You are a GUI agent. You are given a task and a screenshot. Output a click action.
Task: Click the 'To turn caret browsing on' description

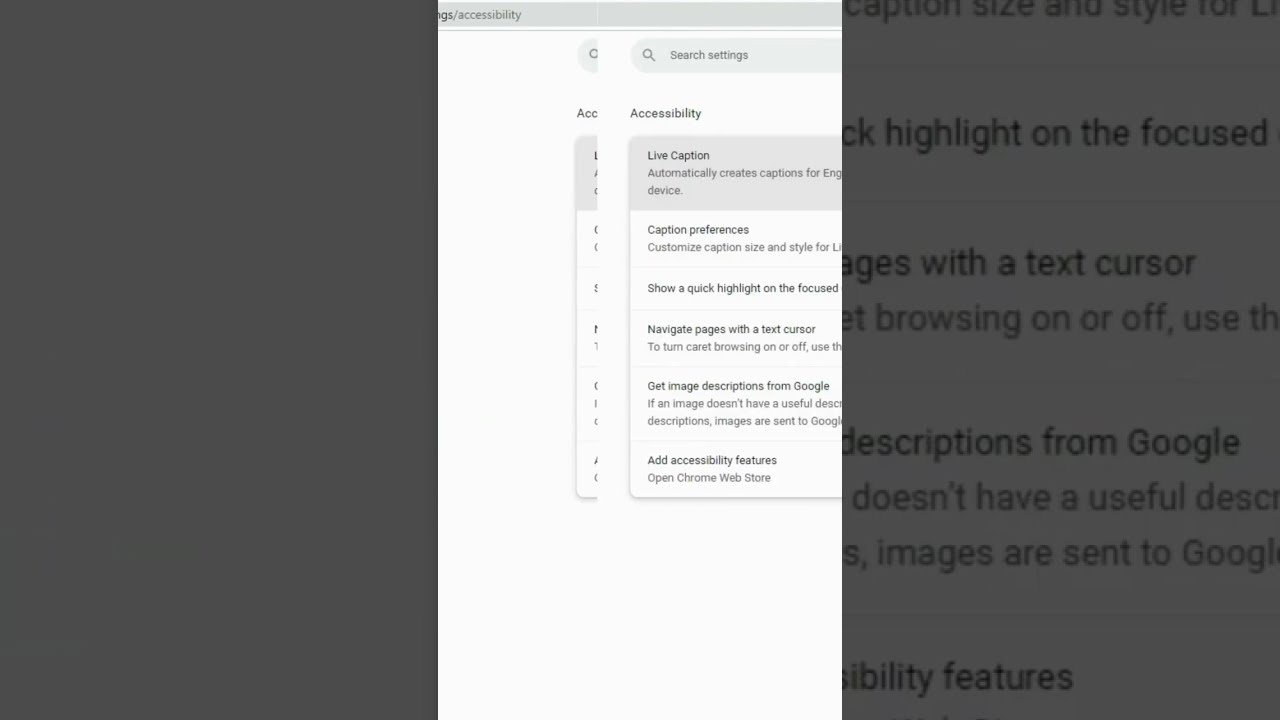click(744, 347)
